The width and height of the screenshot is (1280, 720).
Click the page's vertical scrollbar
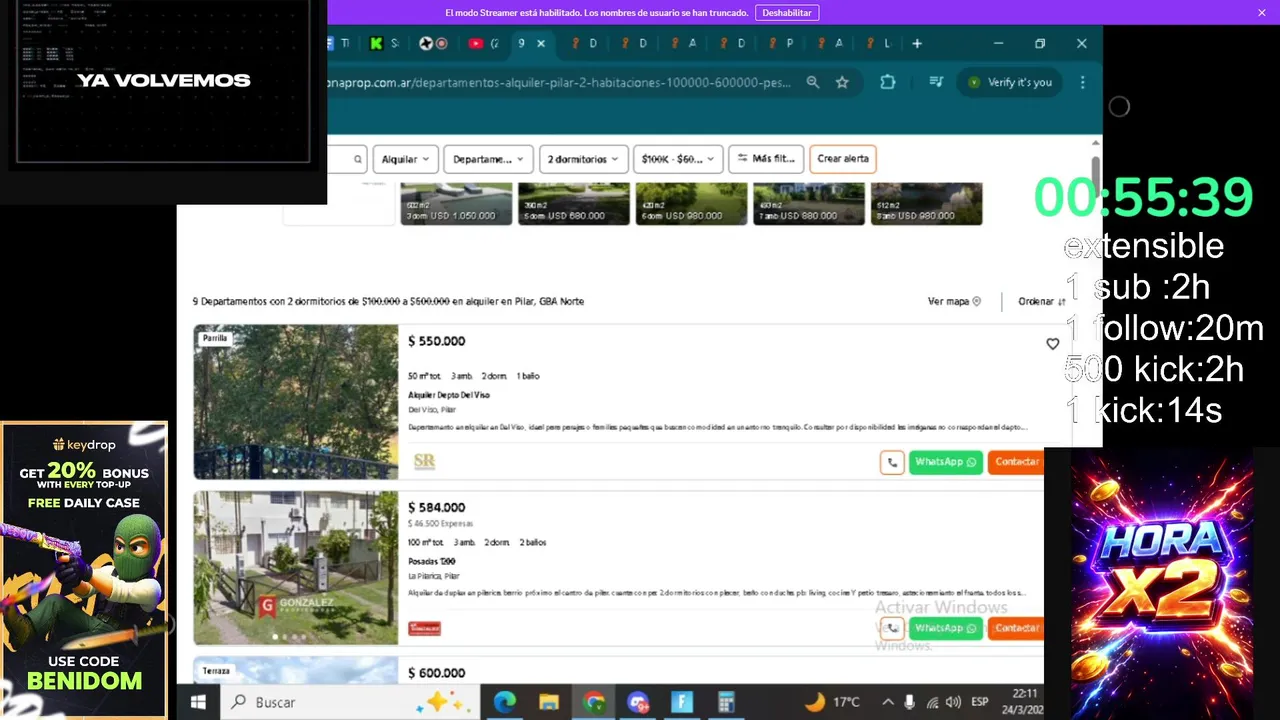tap(1096, 170)
